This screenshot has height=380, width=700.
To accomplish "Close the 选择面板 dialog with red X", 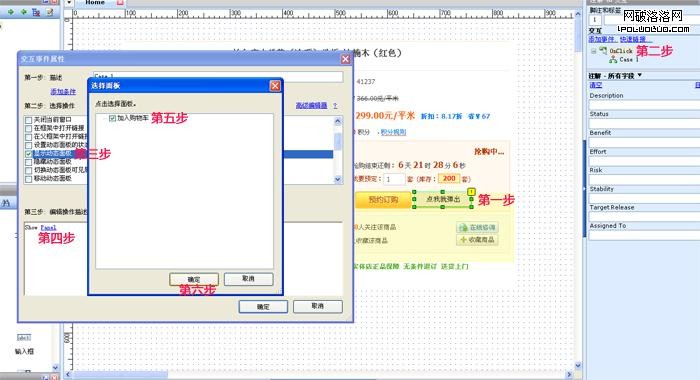I will pyautogui.click(x=275, y=86).
